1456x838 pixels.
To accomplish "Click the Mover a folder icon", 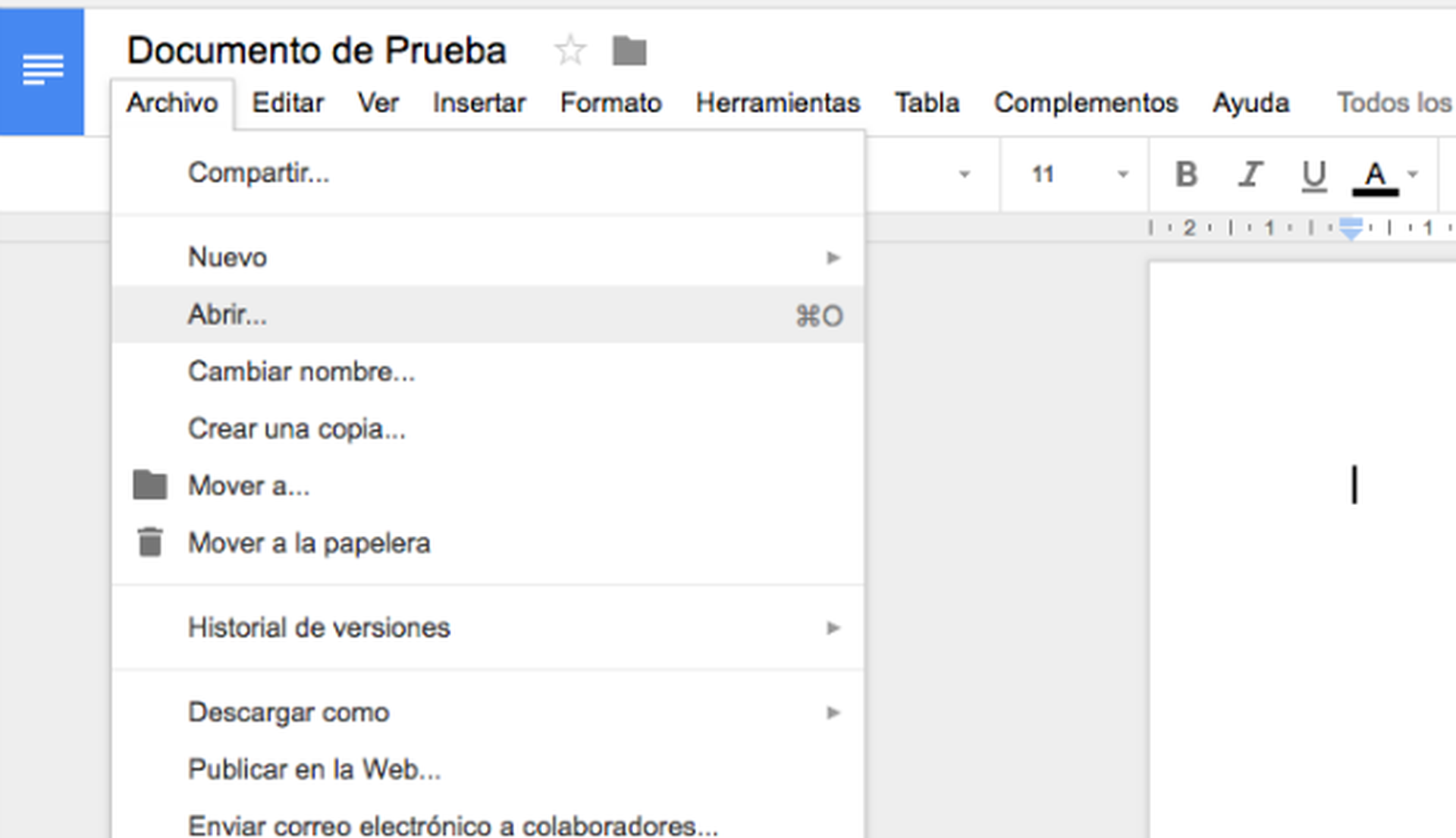I will point(149,485).
